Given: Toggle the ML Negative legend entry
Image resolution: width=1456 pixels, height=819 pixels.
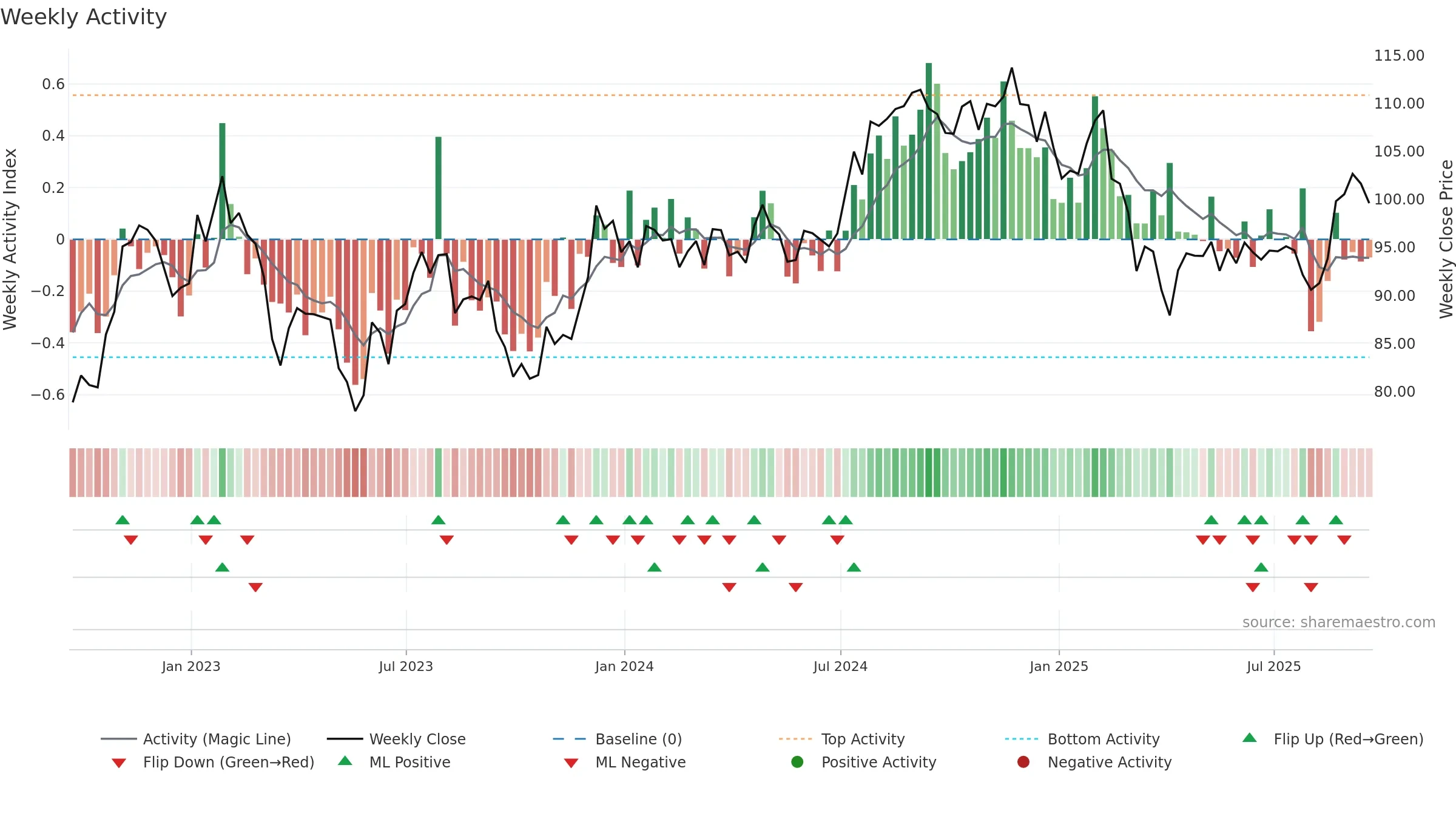Looking at the screenshot, I should click(x=625, y=762).
